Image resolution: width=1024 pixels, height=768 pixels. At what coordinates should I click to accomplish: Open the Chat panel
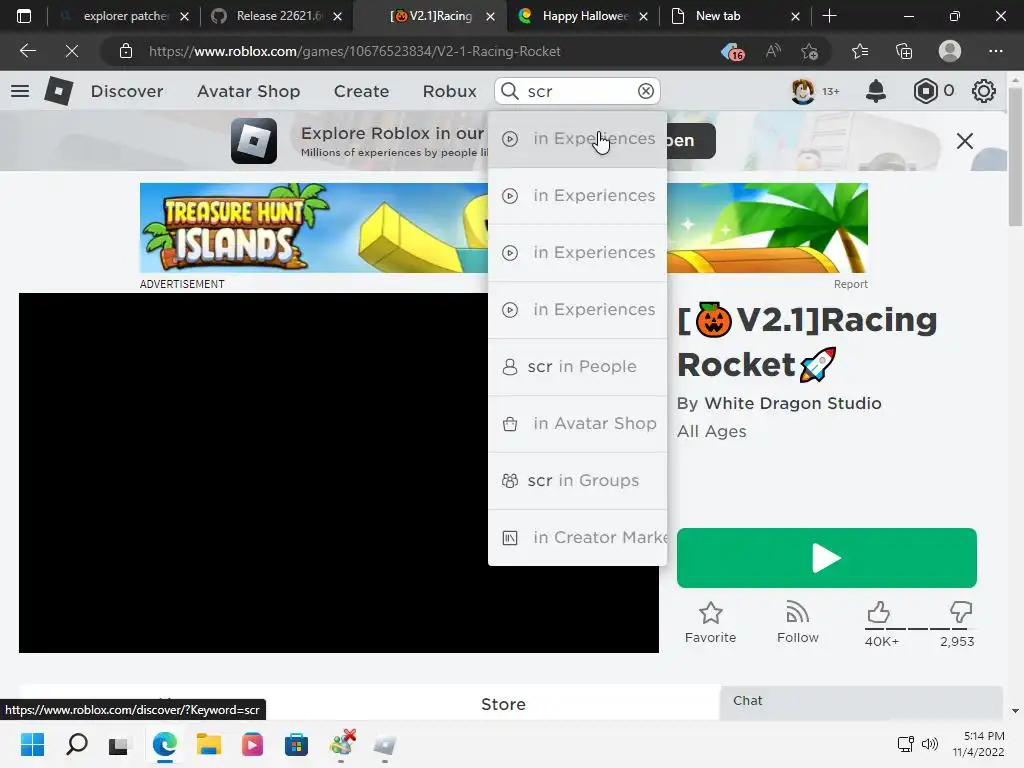click(861, 702)
